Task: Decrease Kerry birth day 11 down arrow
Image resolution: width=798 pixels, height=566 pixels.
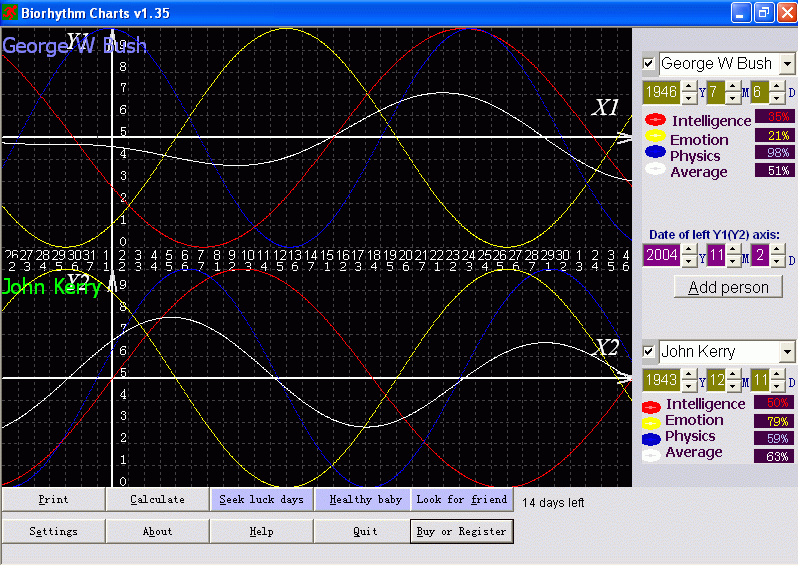Action: [x=777, y=386]
